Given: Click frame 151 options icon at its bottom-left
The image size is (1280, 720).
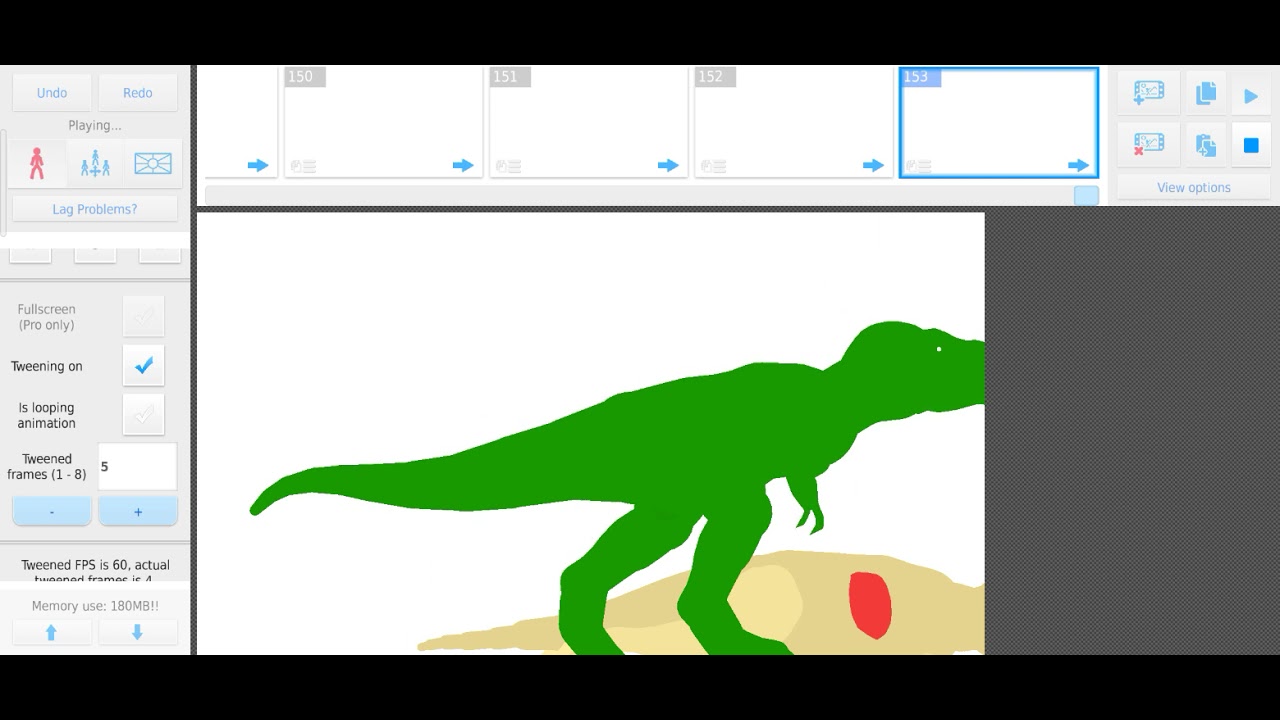Looking at the screenshot, I should [x=508, y=166].
